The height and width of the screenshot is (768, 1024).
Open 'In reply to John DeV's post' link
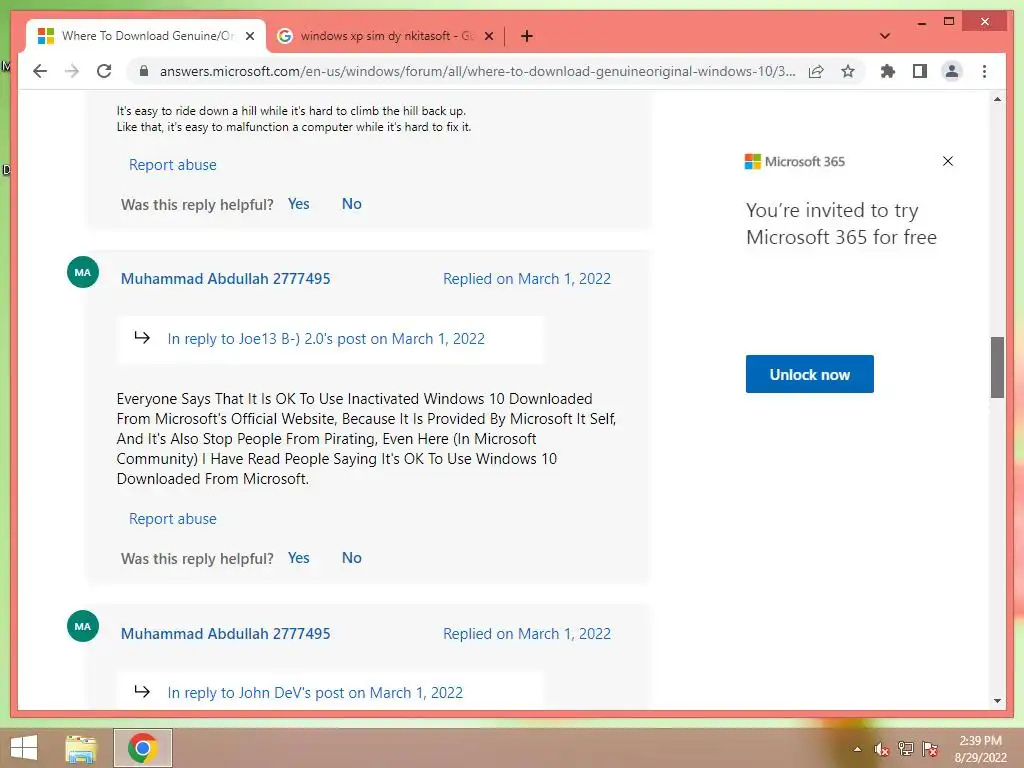(315, 693)
